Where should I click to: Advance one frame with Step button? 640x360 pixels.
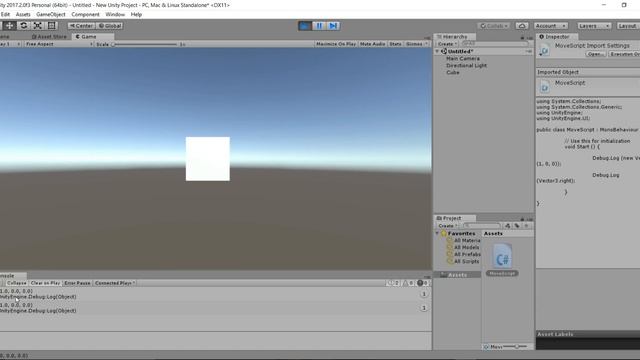click(333, 26)
